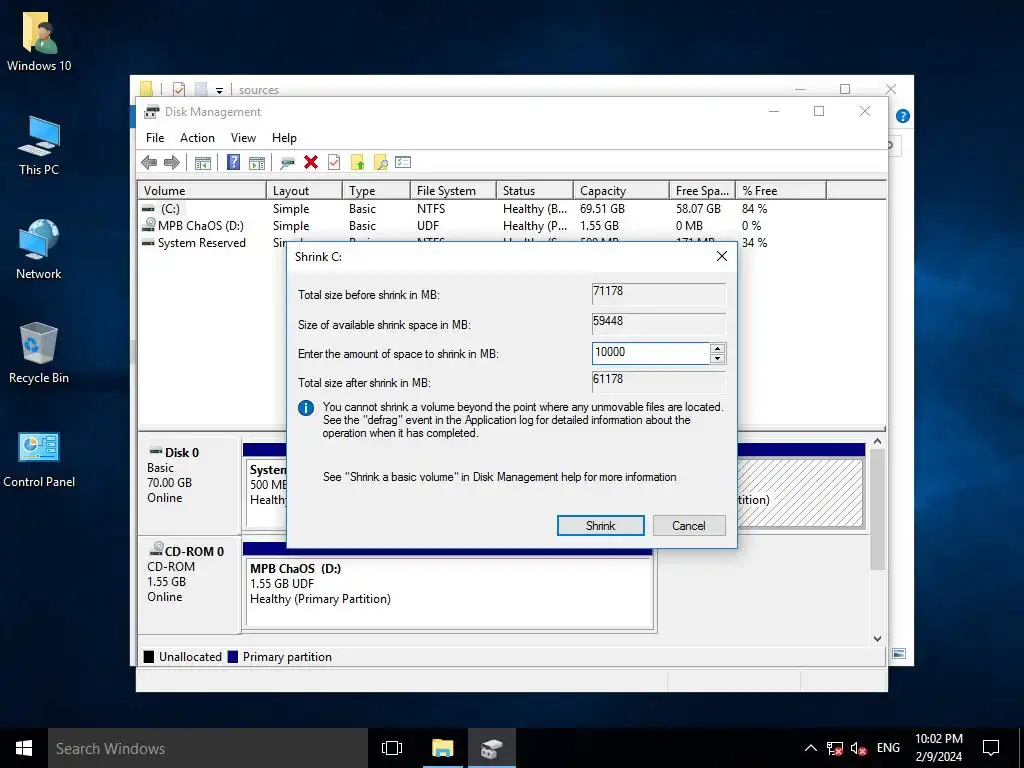The width and height of the screenshot is (1024, 768).
Task: Open the Action Center notification icon
Action: pos(991,748)
